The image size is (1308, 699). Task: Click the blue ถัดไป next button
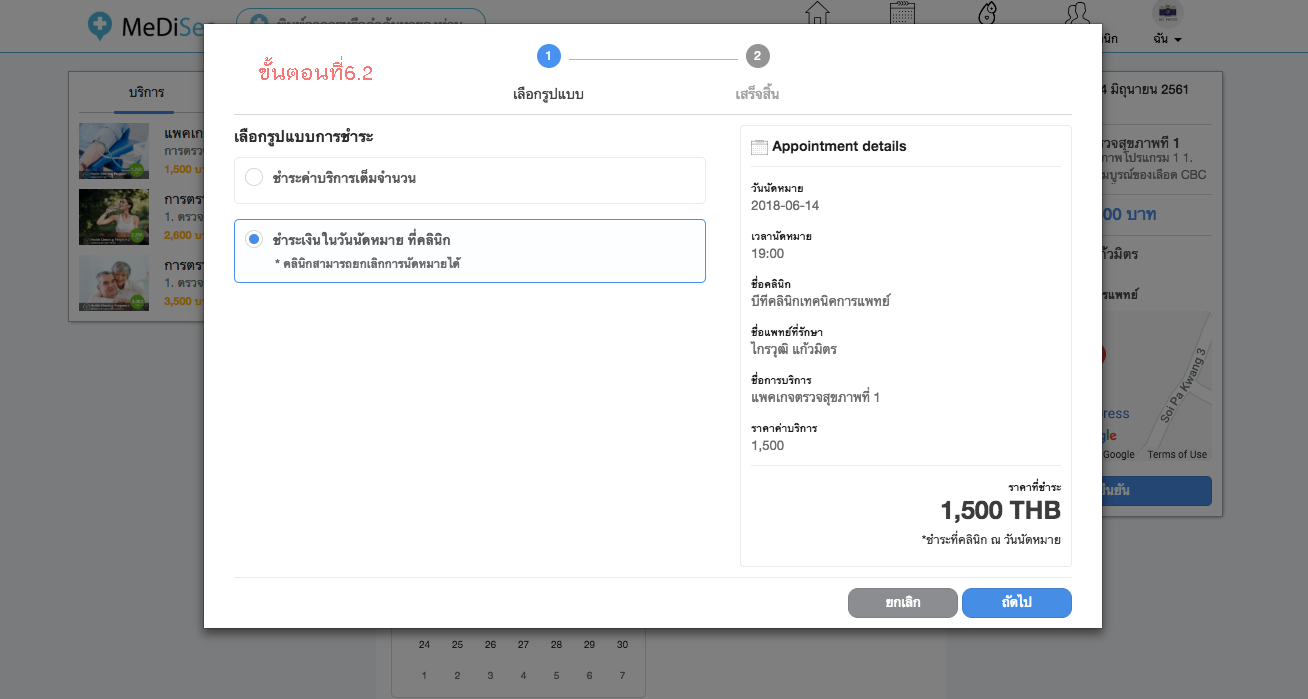pyautogui.click(x=1016, y=603)
